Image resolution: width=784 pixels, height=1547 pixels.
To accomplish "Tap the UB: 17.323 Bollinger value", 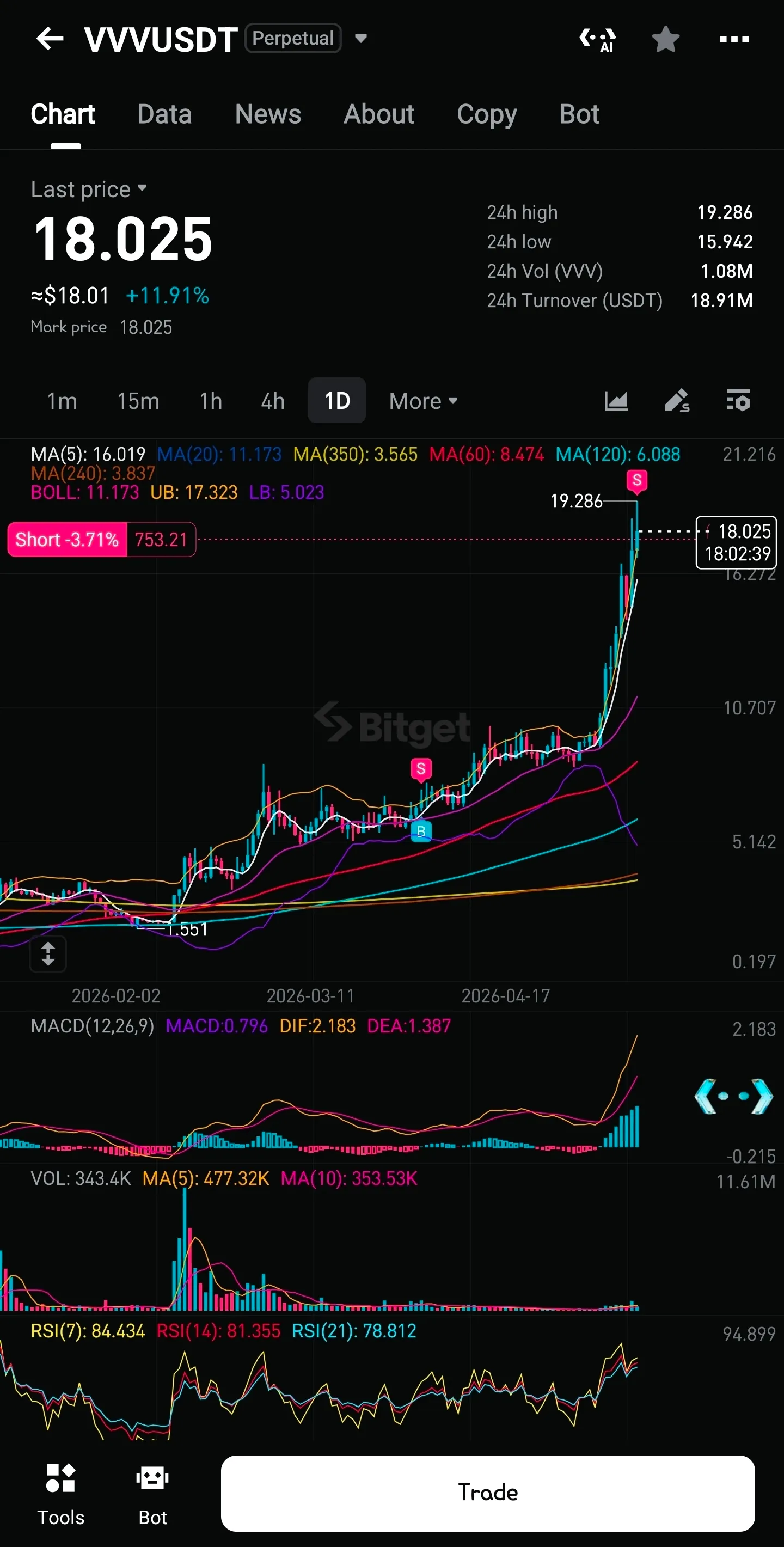I will (194, 492).
